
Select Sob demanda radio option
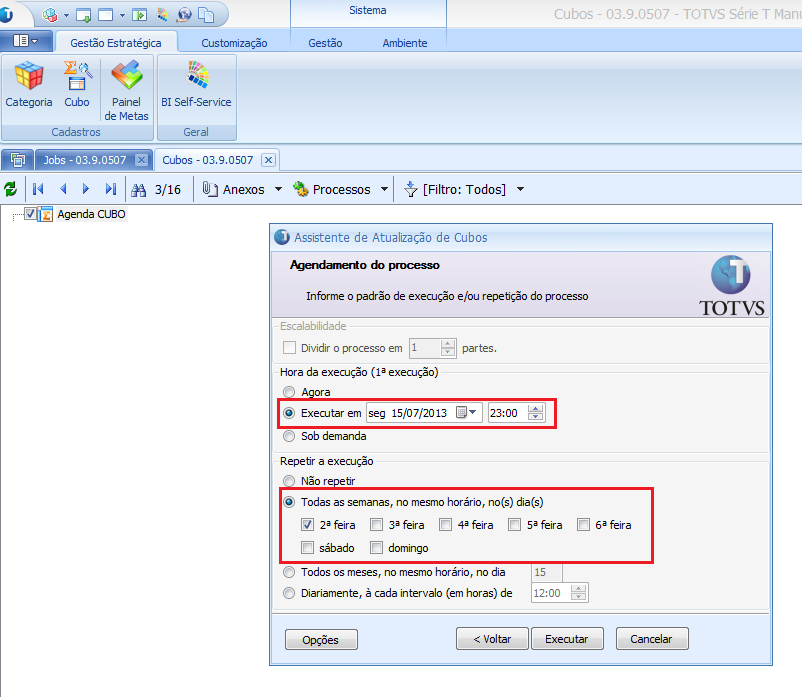click(x=289, y=436)
